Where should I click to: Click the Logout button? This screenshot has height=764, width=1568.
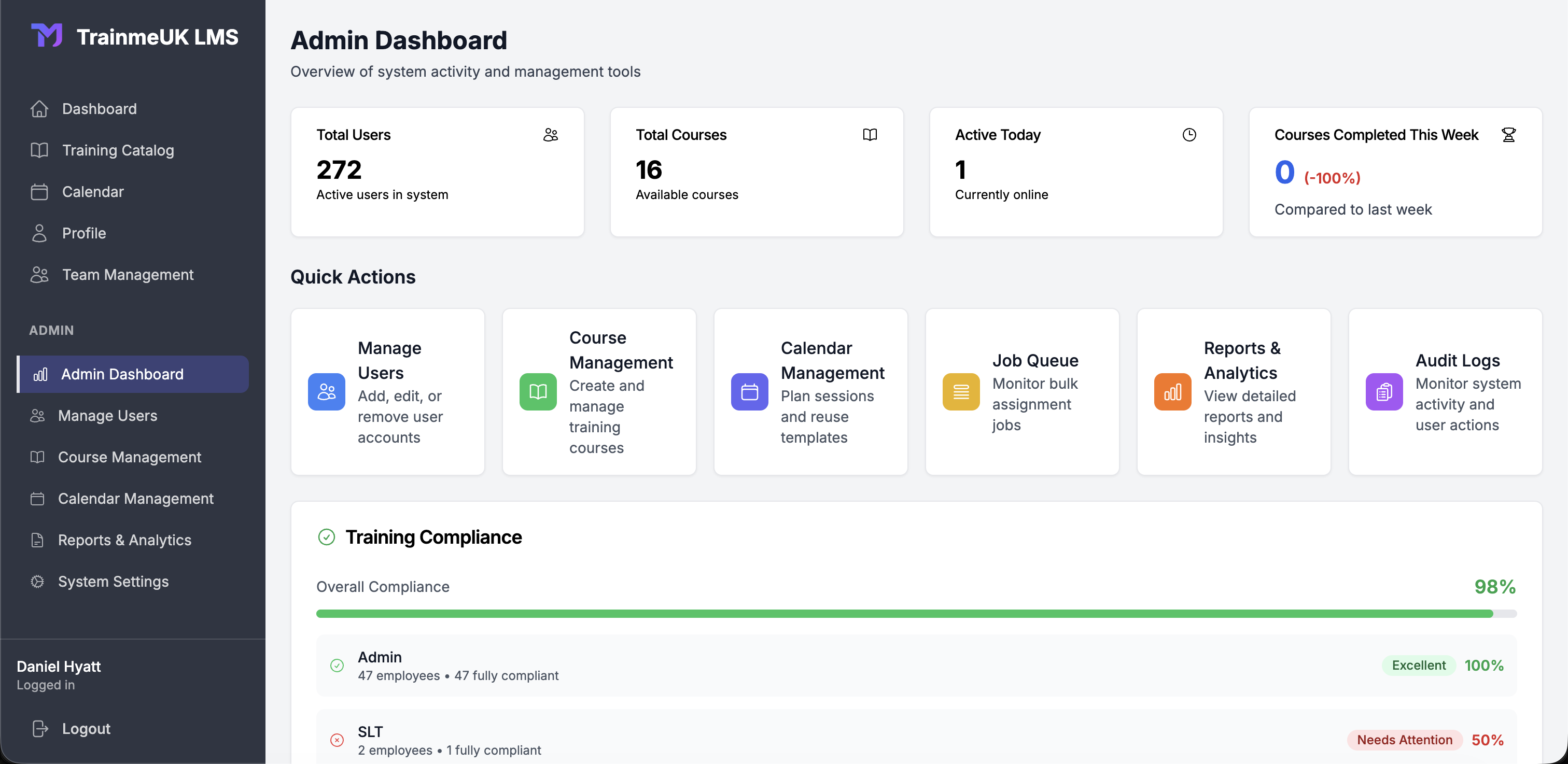coord(86,728)
